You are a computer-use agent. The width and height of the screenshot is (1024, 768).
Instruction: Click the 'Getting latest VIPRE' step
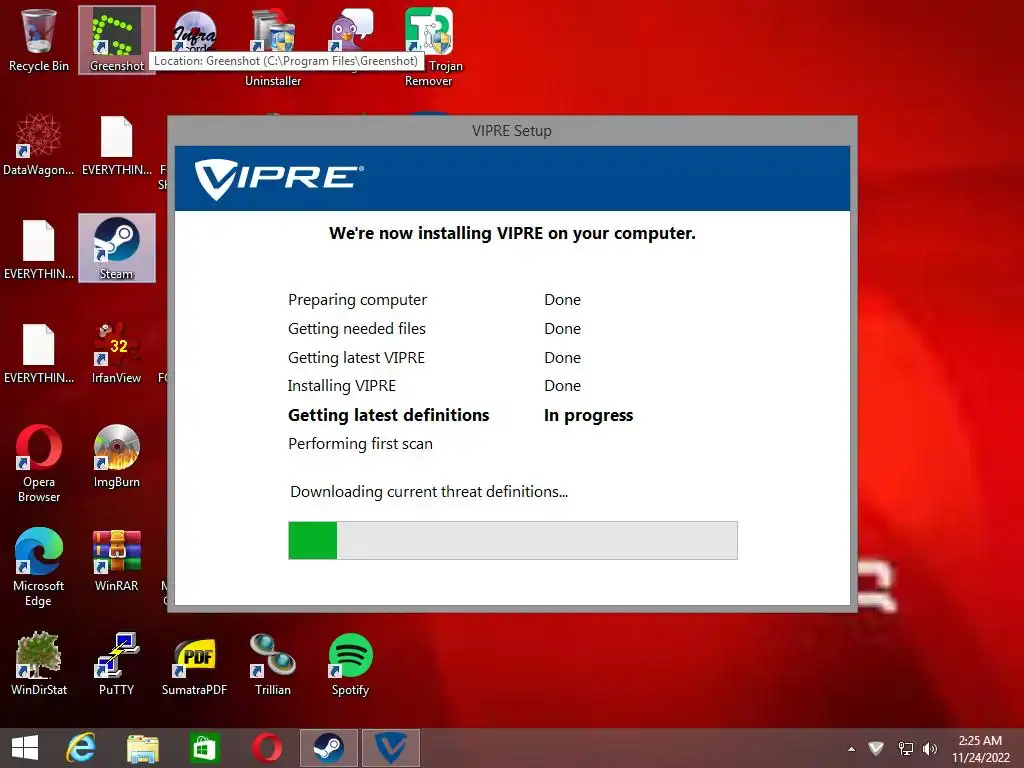tap(357, 357)
